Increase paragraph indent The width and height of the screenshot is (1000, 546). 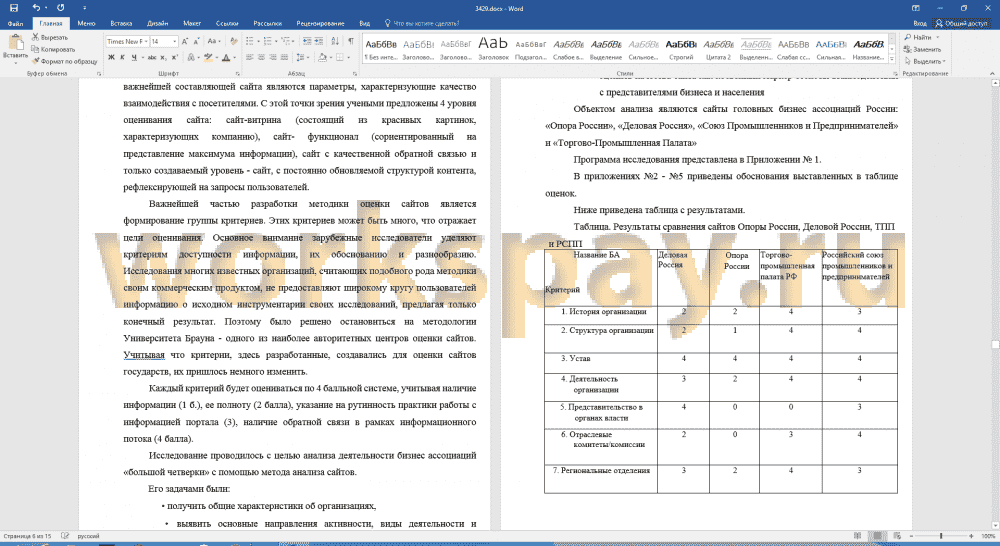319,41
